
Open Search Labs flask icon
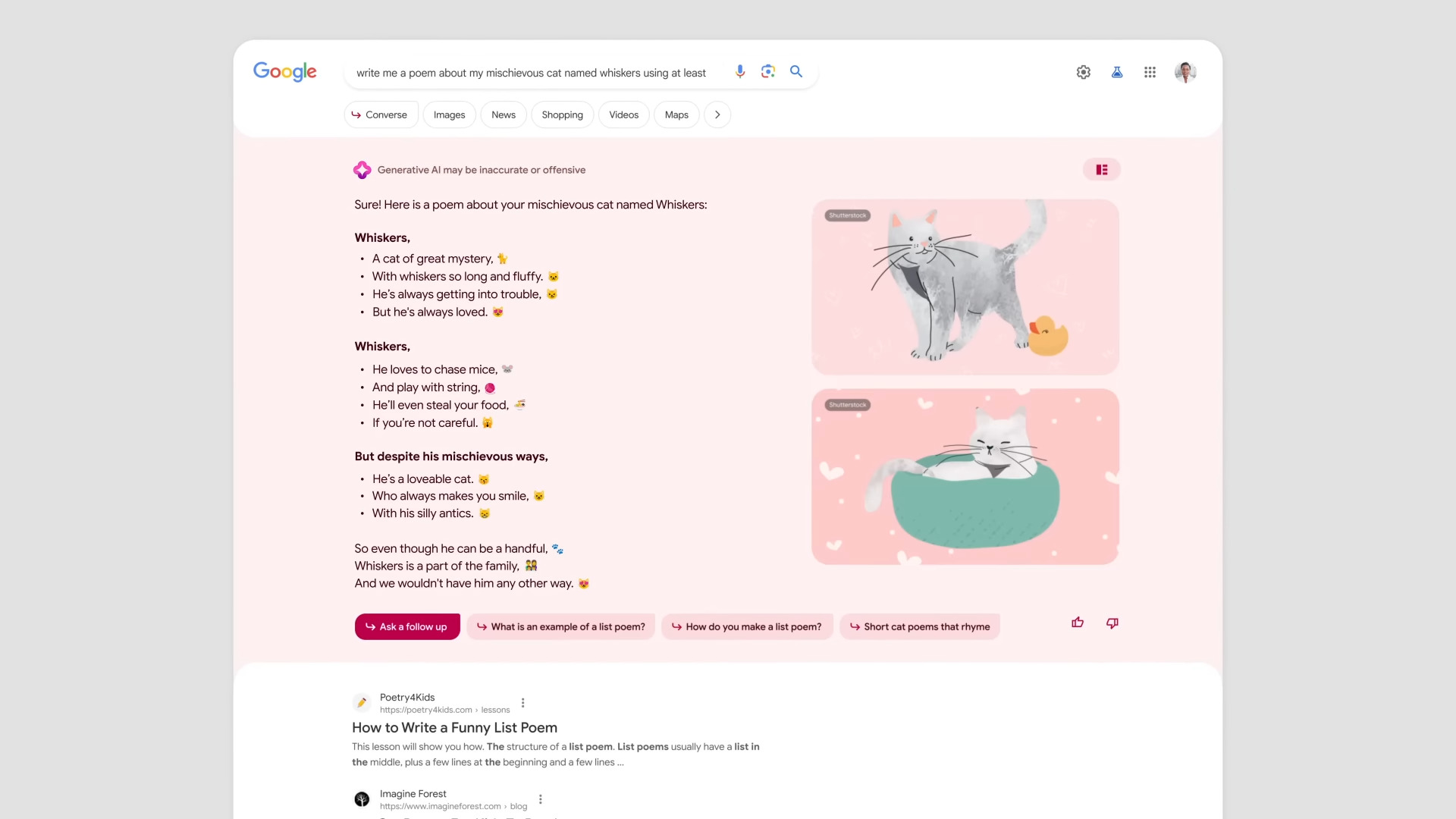click(x=1117, y=72)
